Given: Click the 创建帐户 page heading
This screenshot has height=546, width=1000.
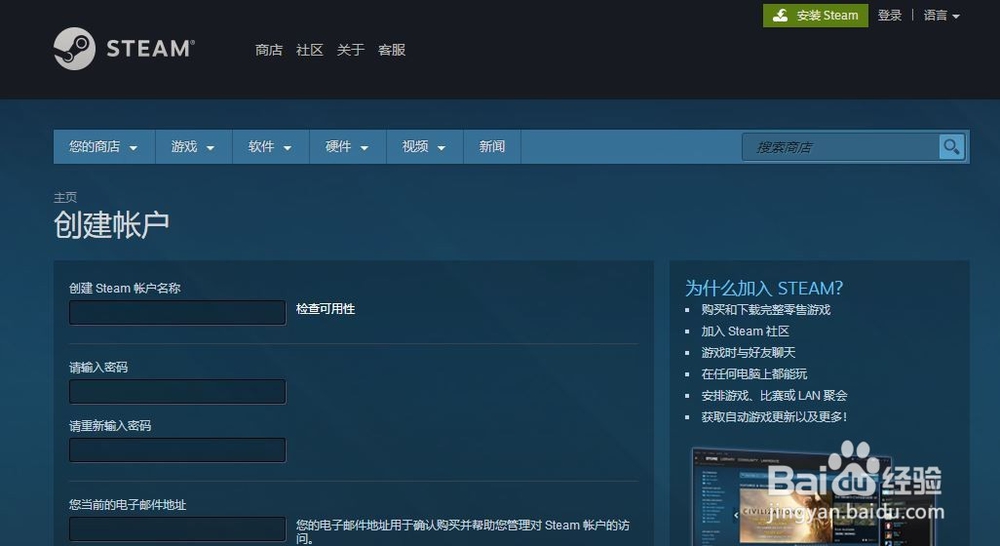Looking at the screenshot, I should click(x=112, y=225).
